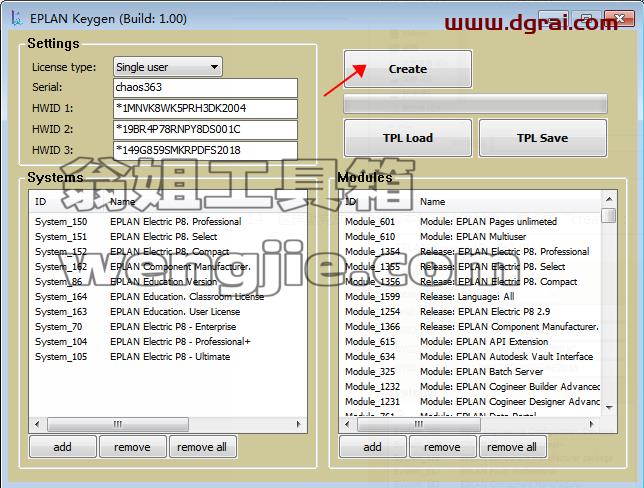Click the TPL Save button
644x488 pixels.
[543, 138]
